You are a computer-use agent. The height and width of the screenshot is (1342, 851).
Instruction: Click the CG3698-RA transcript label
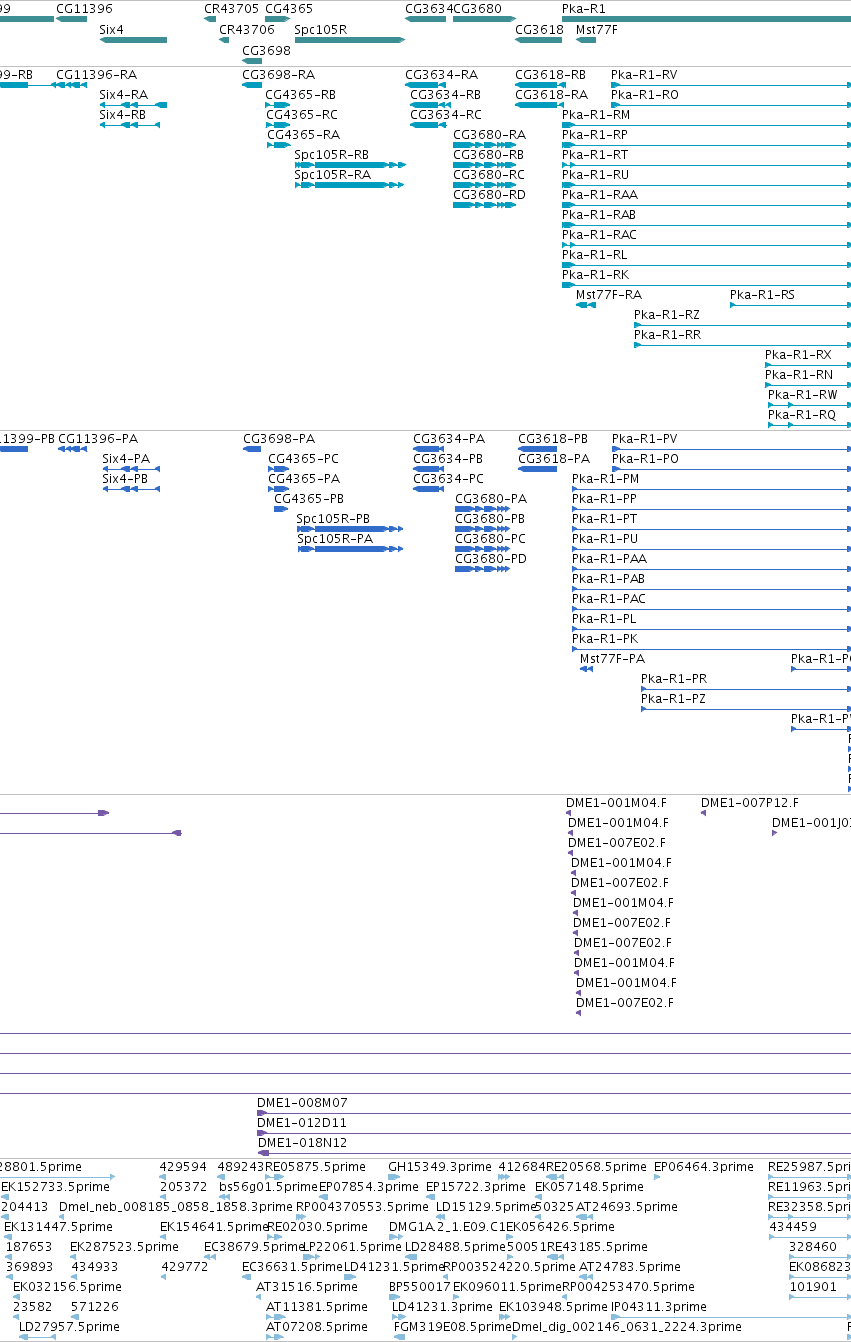click(278, 74)
